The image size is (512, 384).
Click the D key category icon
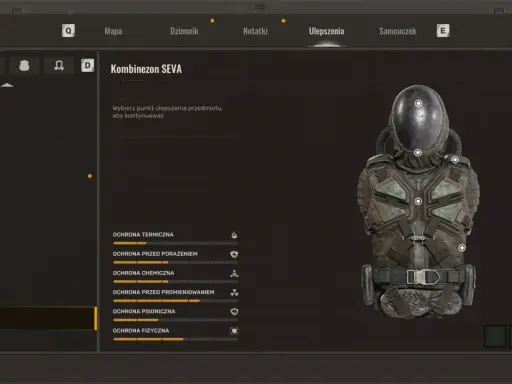87,65
